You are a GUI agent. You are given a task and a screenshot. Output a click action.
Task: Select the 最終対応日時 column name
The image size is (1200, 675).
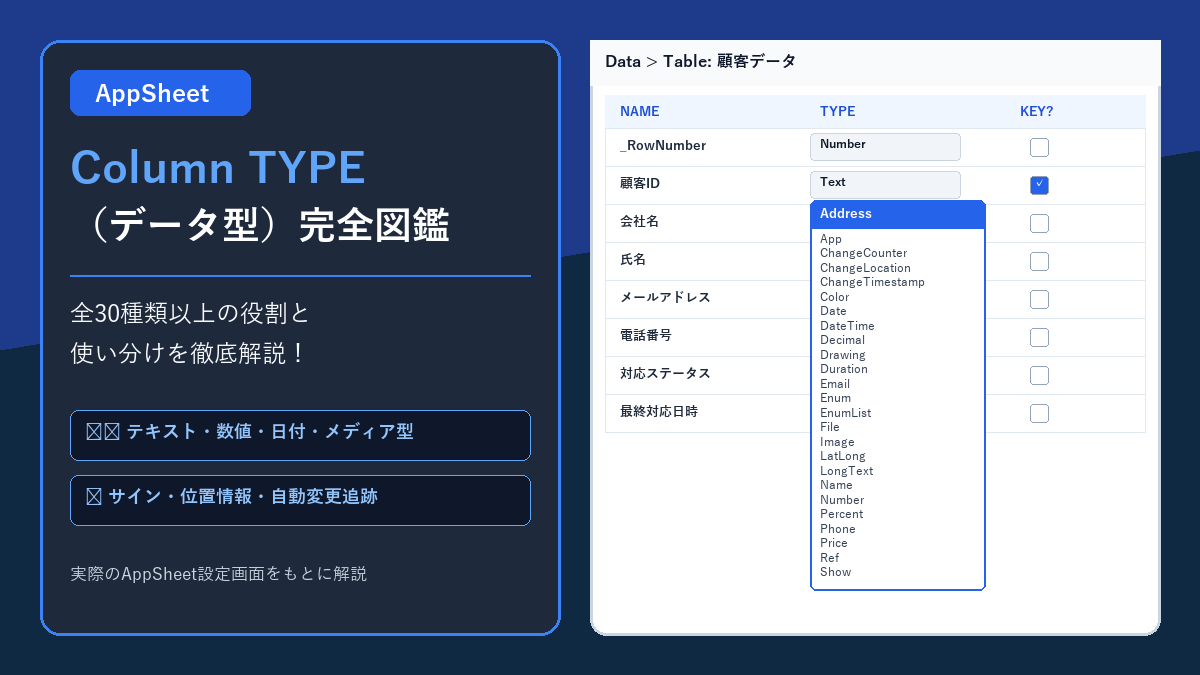[x=659, y=412]
